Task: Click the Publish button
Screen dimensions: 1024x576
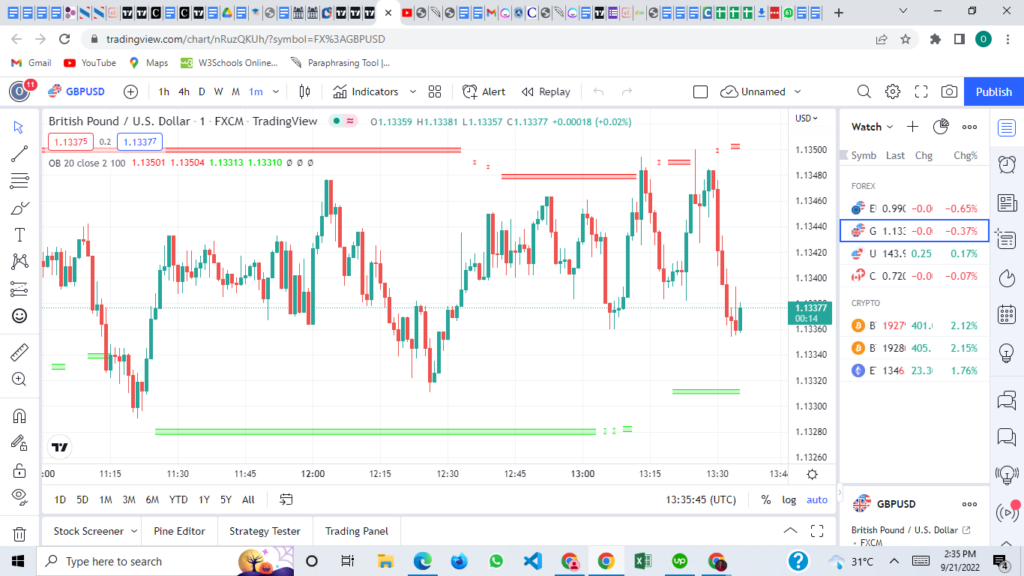Action: point(993,91)
